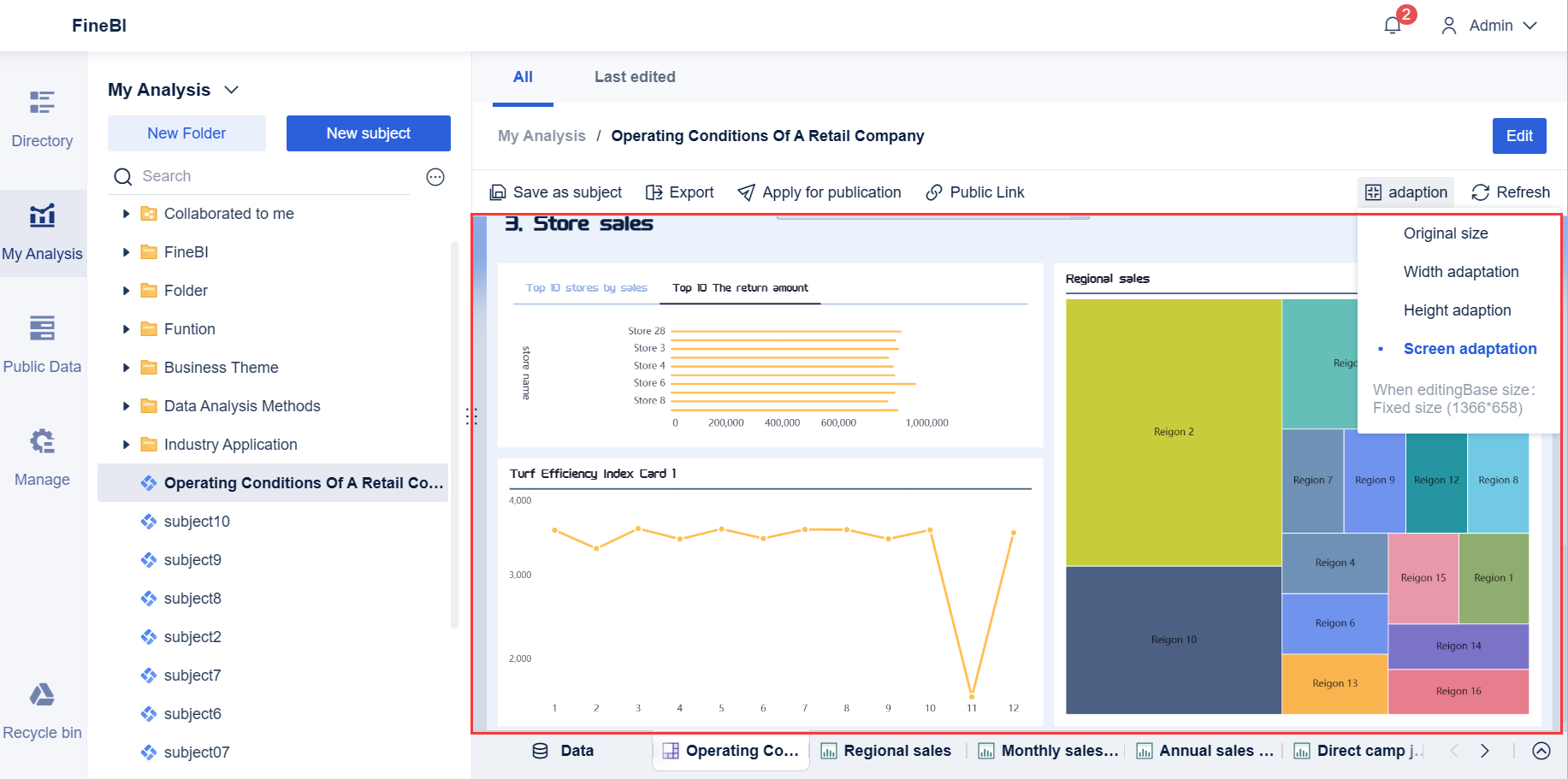Click the Export icon
Image resolution: width=1568 pixels, height=779 pixels.
coord(680,192)
